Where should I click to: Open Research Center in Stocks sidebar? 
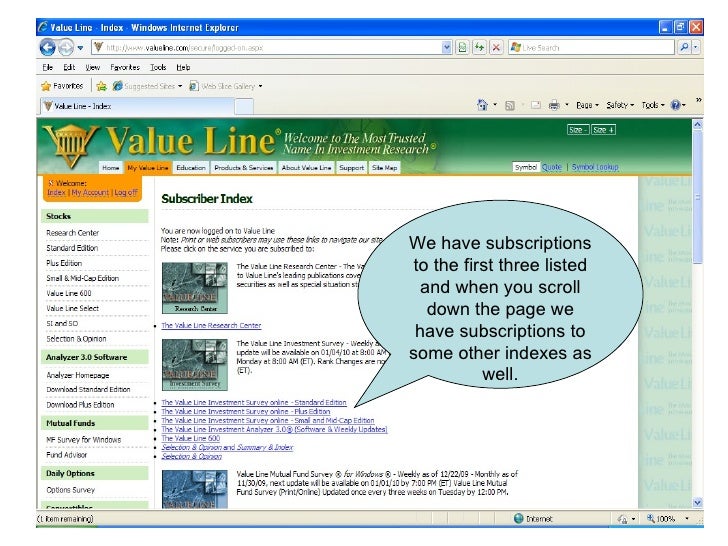click(x=72, y=233)
